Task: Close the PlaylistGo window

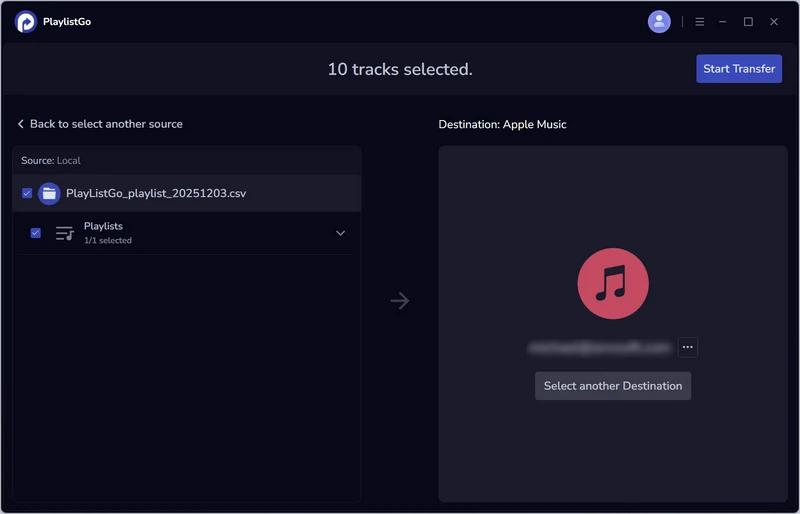Action: click(774, 22)
